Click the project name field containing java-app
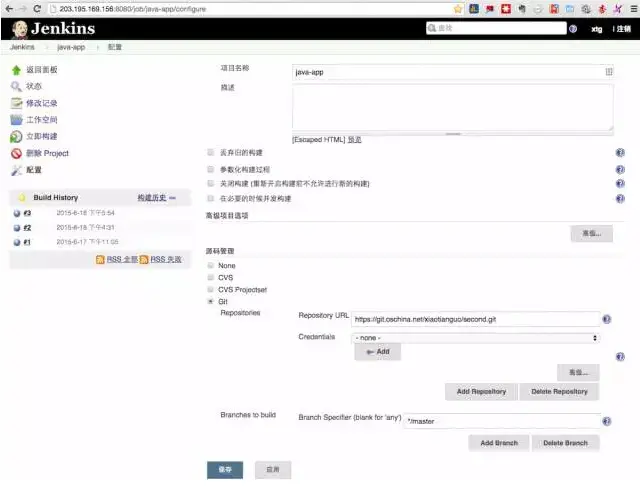This screenshot has height=486, width=640. [453, 72]
